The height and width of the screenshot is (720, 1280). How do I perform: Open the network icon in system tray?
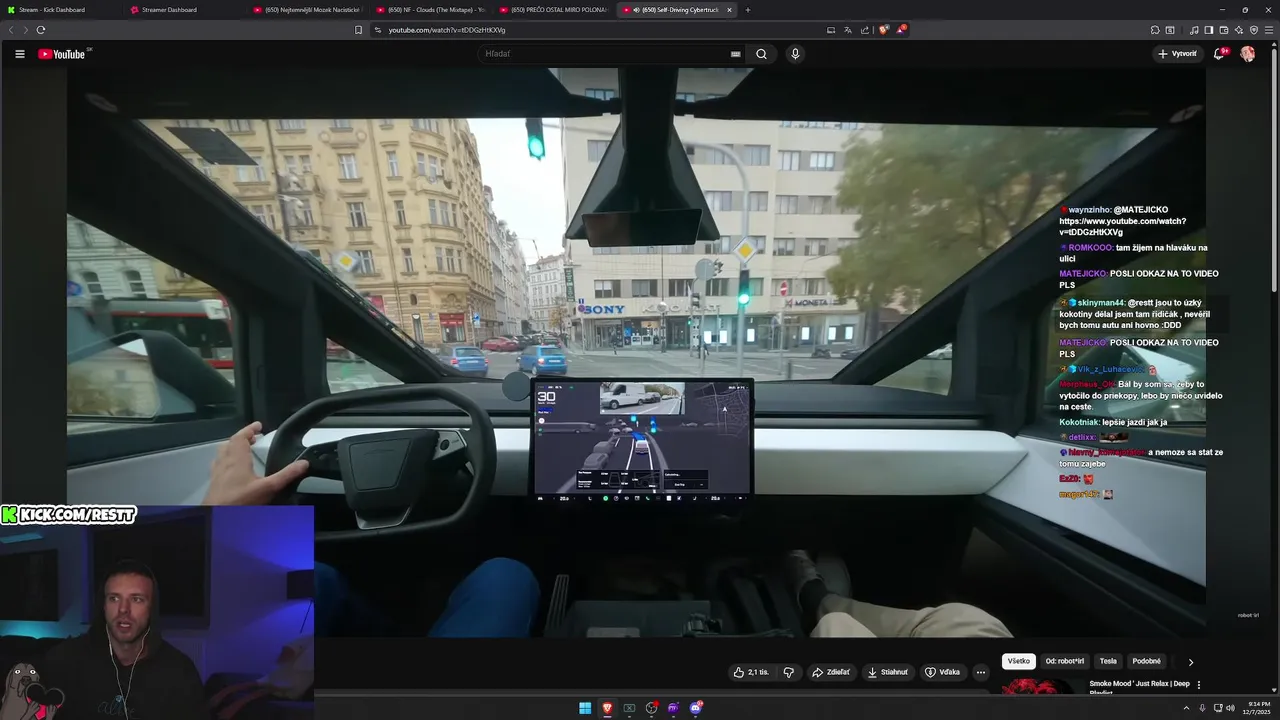coord(1217,708)
